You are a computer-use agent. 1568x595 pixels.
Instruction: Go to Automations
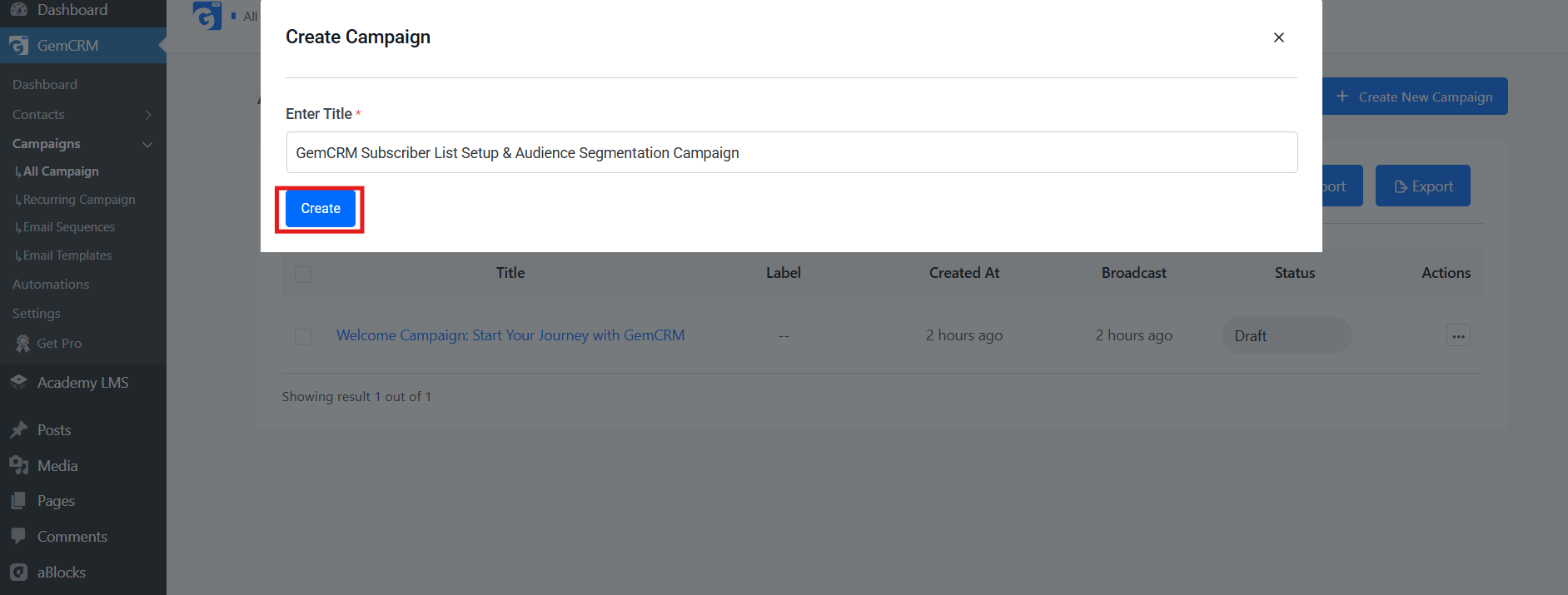51,285
